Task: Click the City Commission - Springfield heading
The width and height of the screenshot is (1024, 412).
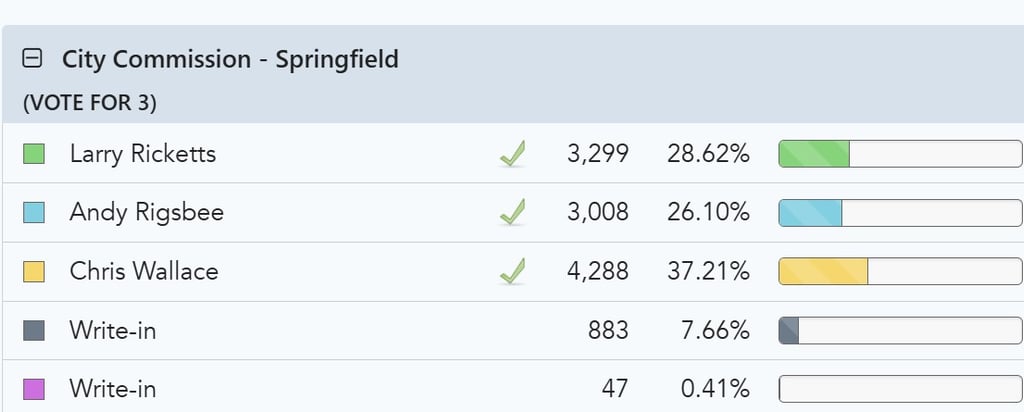Action: coord(230,59)
